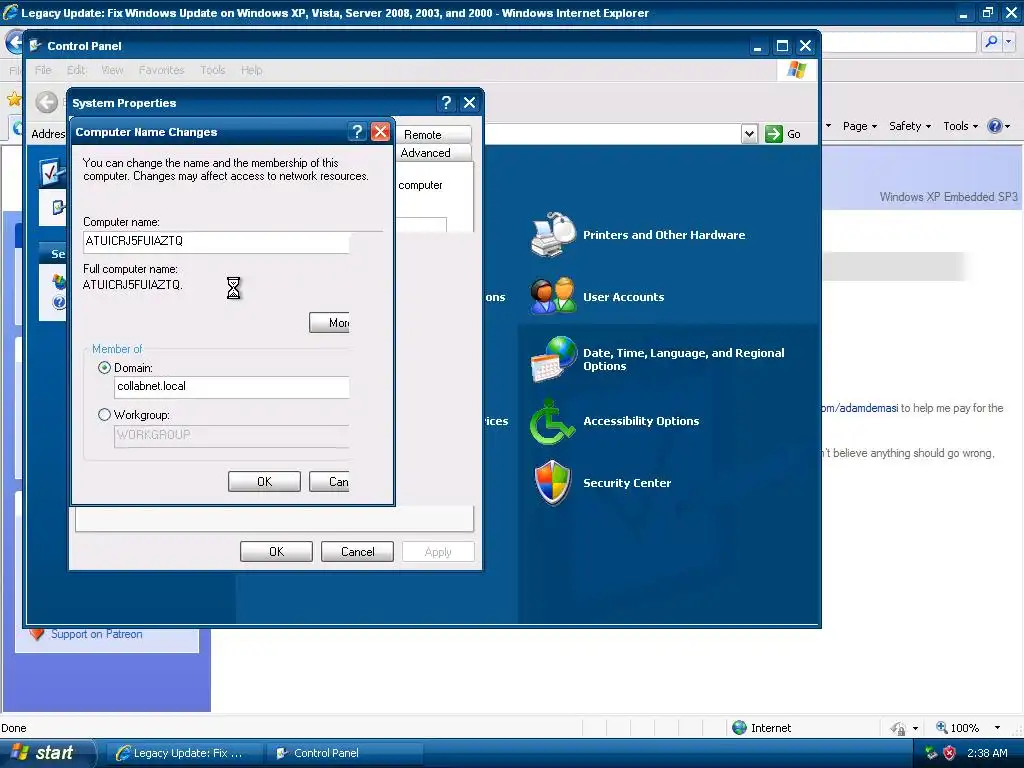Click OK in Computer Name Changes dialog

[x=264, y=481]
